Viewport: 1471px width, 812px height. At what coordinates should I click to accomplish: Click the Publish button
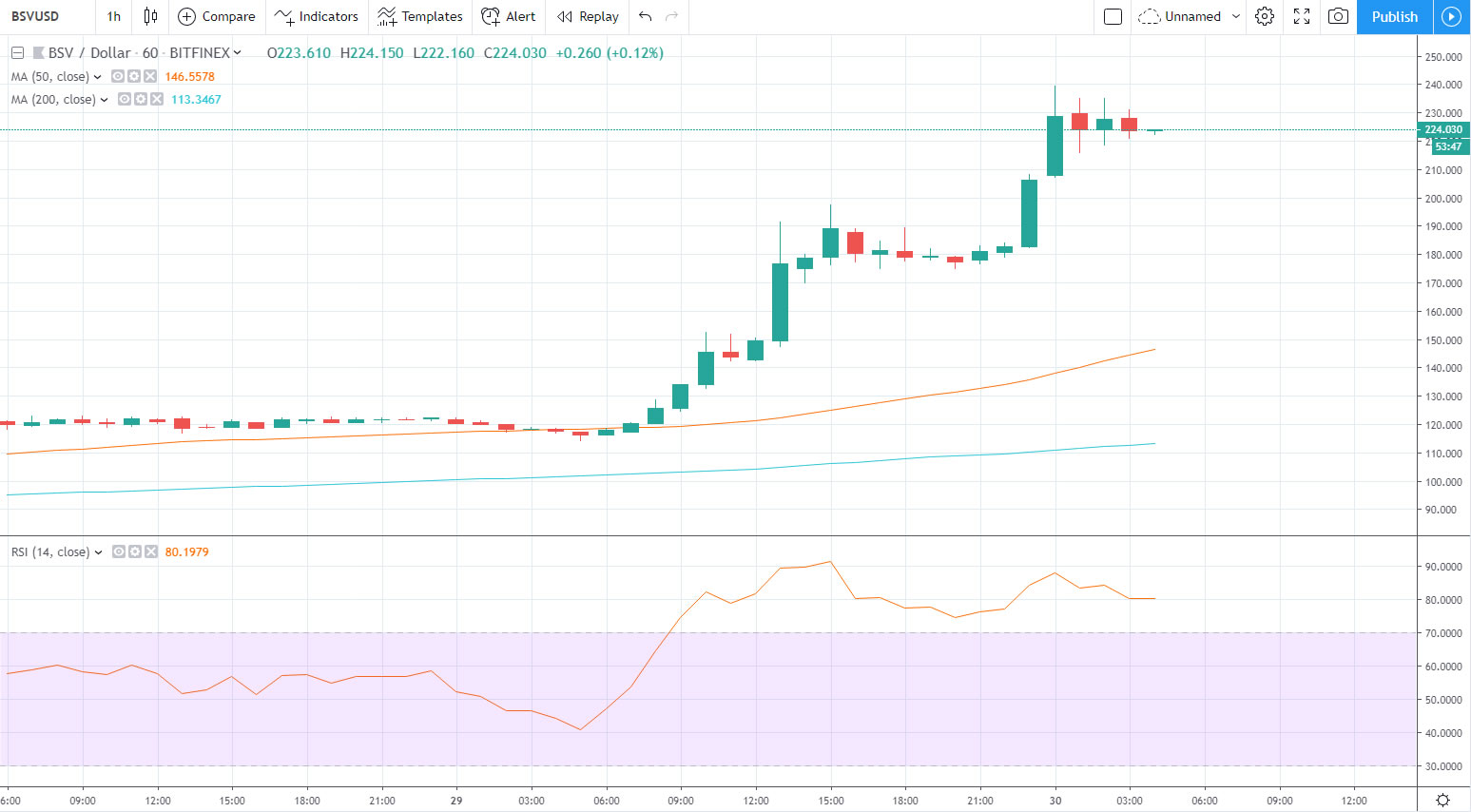[1394, 16]
